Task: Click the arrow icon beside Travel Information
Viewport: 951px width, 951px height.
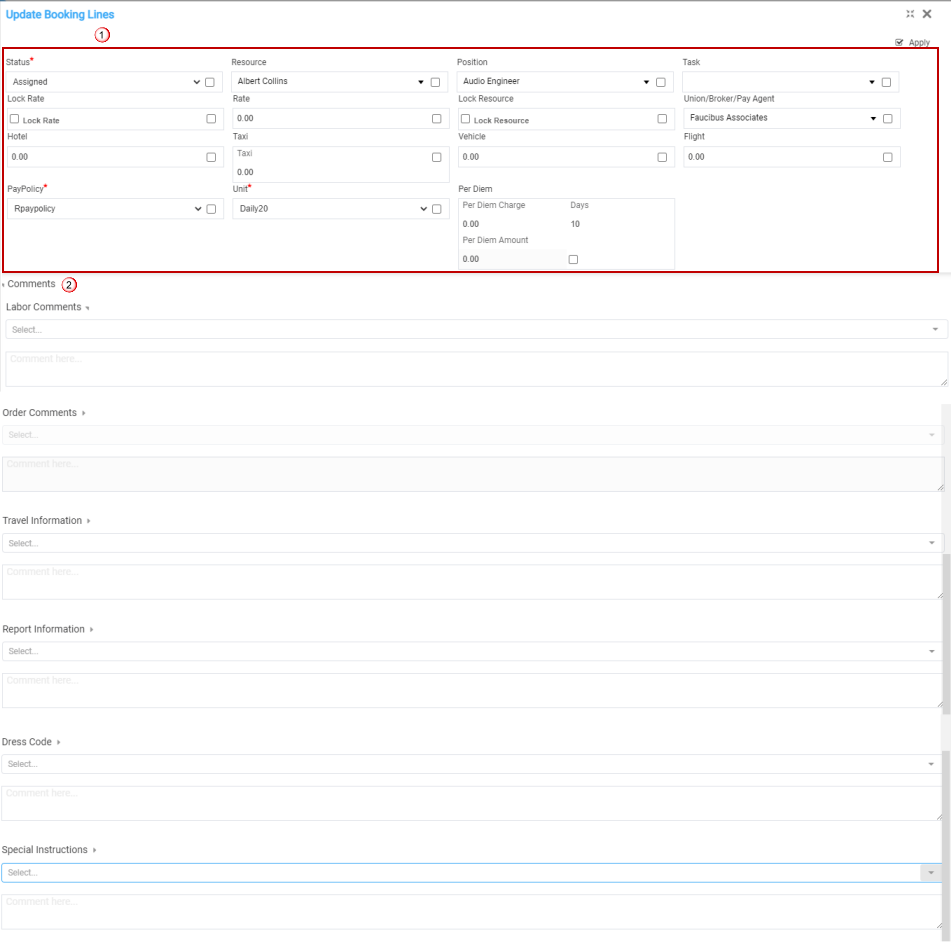Action: tap(89, 521)
